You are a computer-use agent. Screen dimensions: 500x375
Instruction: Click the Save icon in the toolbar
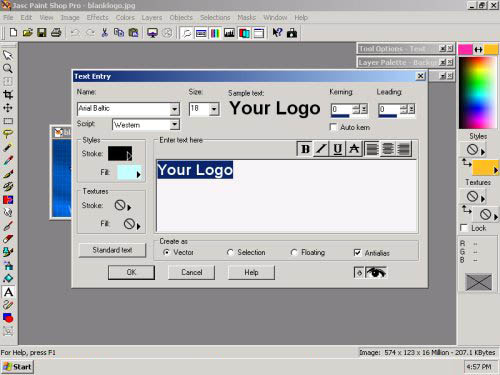(x=42, y=33)
